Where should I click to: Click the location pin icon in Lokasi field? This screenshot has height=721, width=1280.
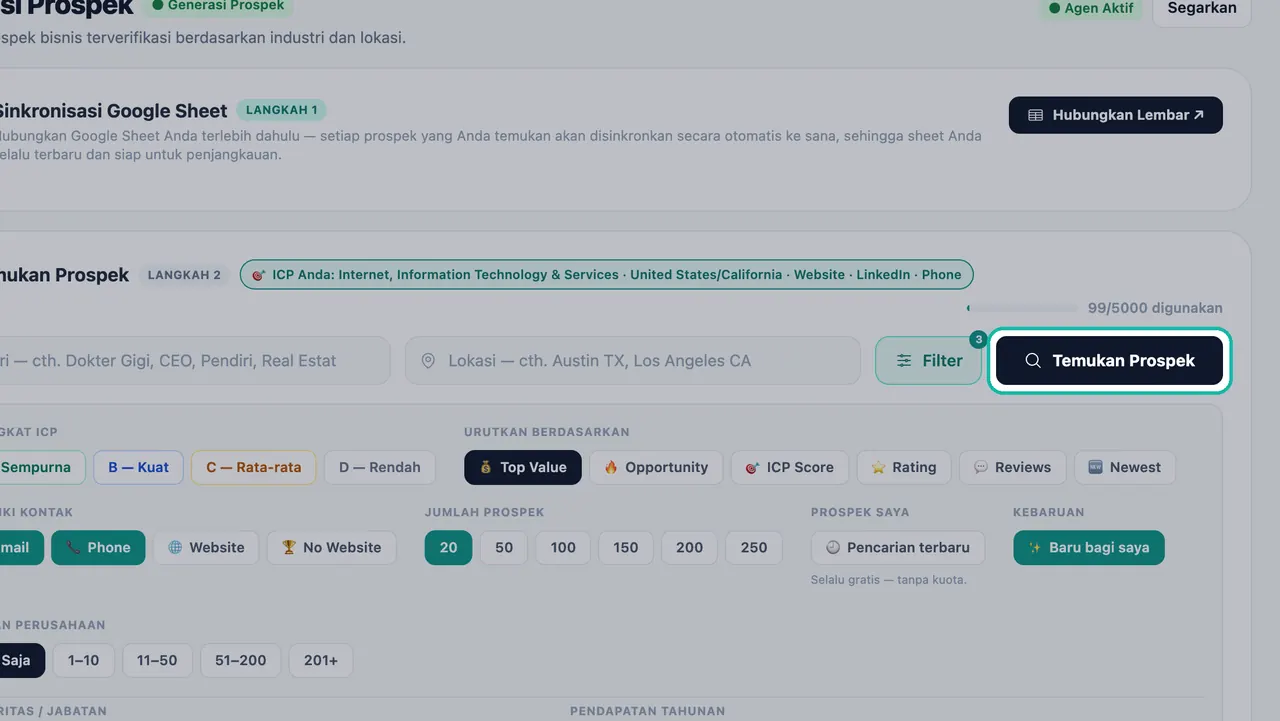(x=428, y=361)
